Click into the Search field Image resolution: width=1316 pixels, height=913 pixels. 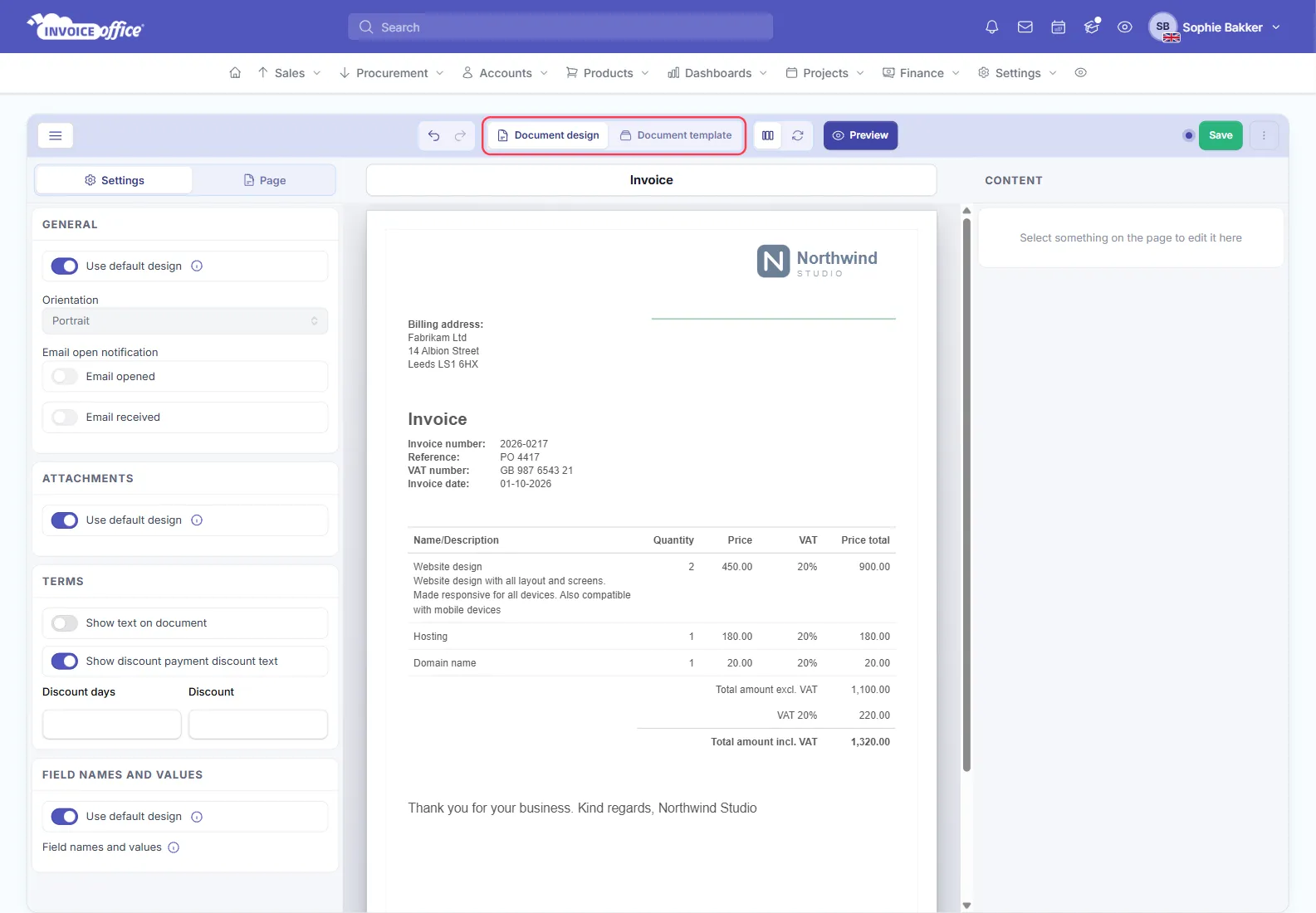[x=560, y=27]
